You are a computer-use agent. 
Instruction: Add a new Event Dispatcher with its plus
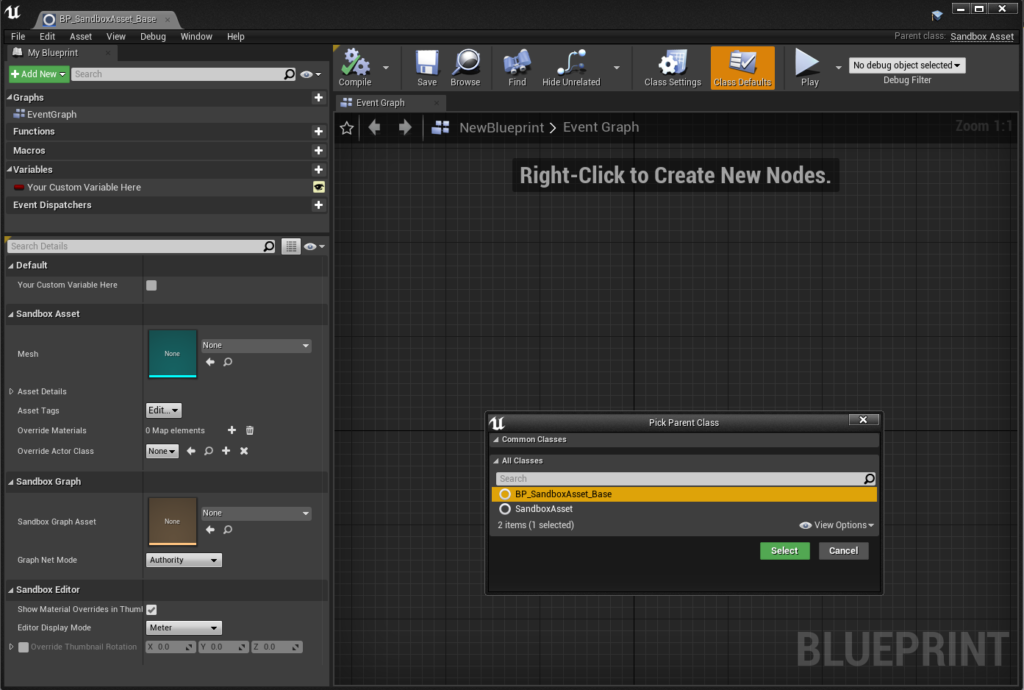pyautogui.click(x=319, y=205)
